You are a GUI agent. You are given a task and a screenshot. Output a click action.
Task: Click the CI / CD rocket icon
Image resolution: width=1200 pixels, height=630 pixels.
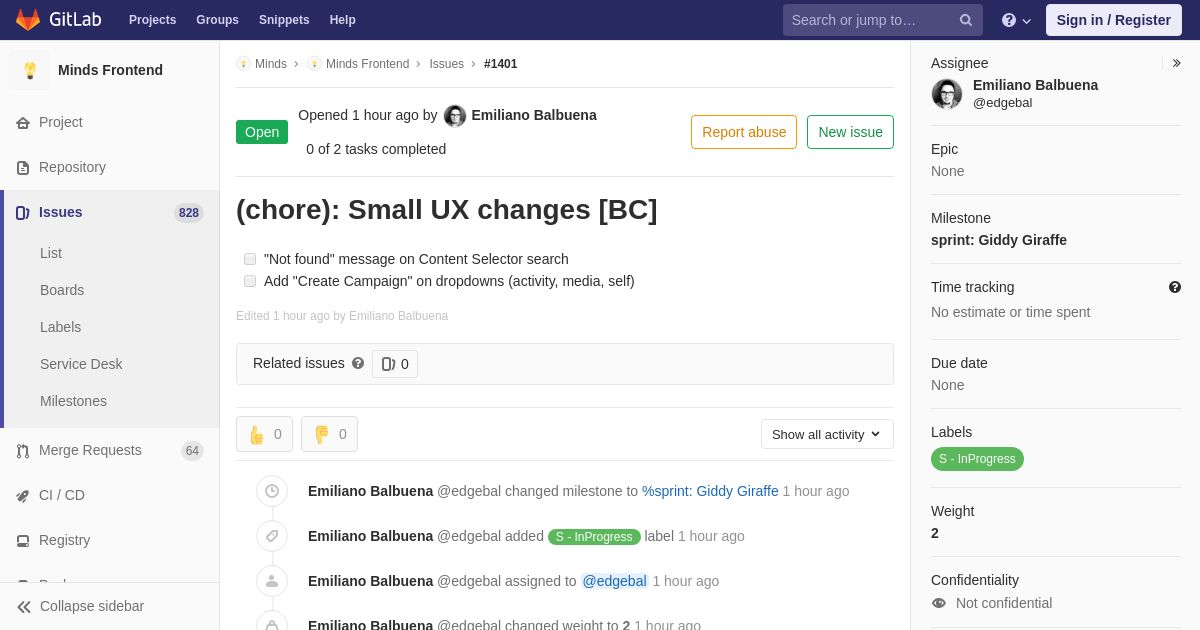pyautogui.click(x=22, y=496)
